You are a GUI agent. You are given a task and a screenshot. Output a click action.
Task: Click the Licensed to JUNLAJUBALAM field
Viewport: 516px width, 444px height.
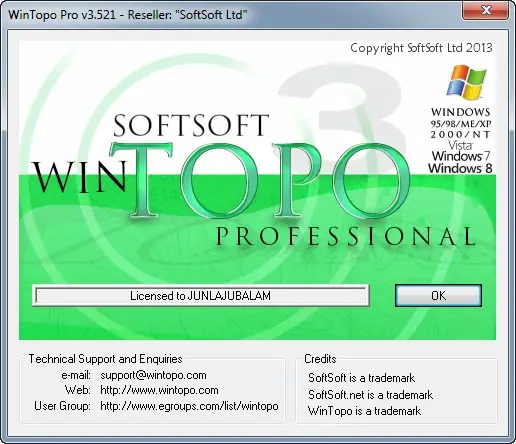(x=201, y=296)
